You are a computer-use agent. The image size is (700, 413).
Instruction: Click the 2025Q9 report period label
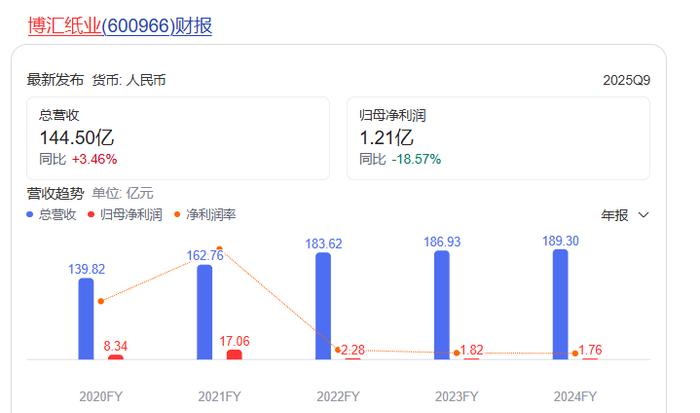tap(626, 80)
